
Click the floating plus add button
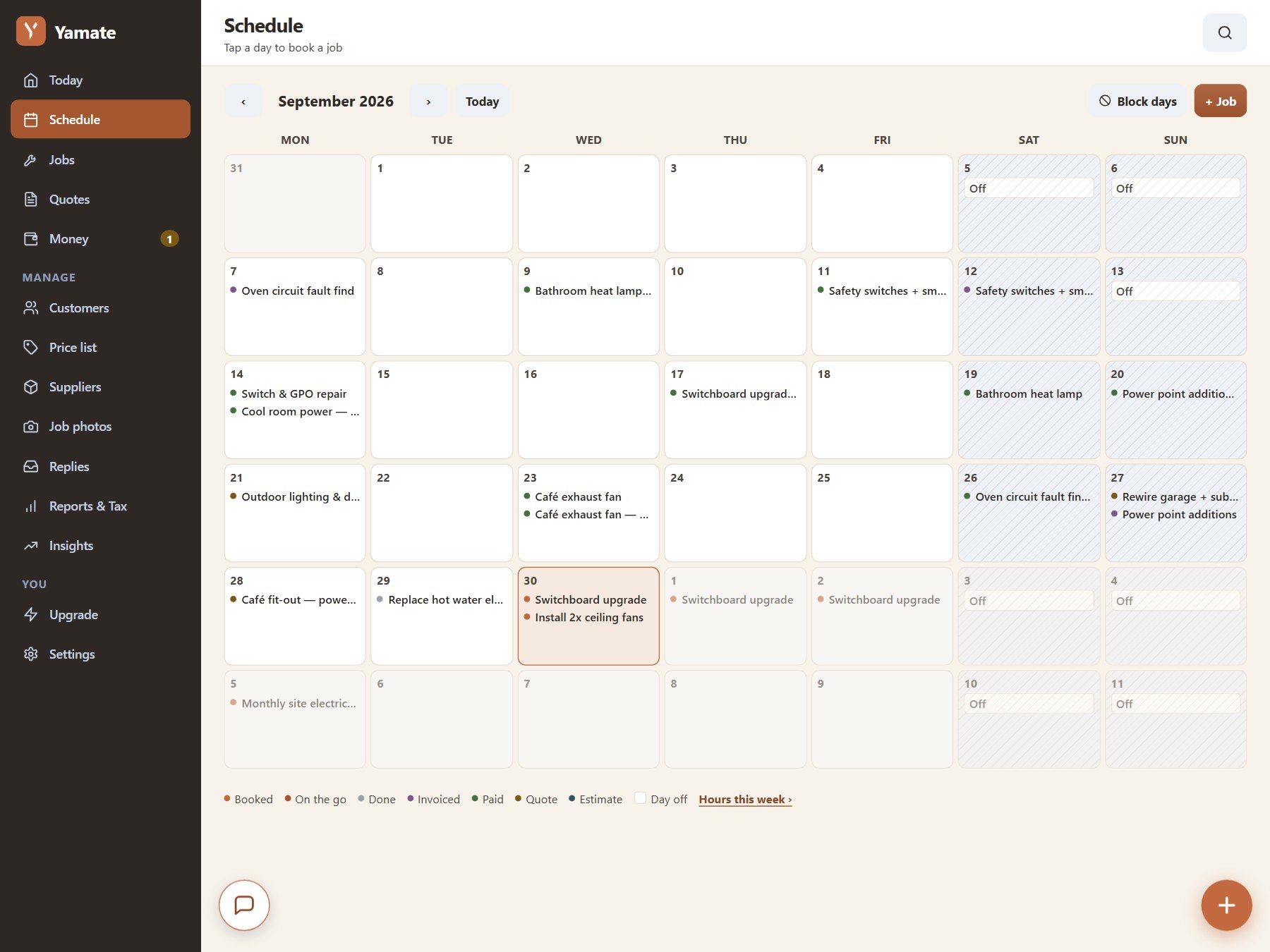click(1226, 905)
